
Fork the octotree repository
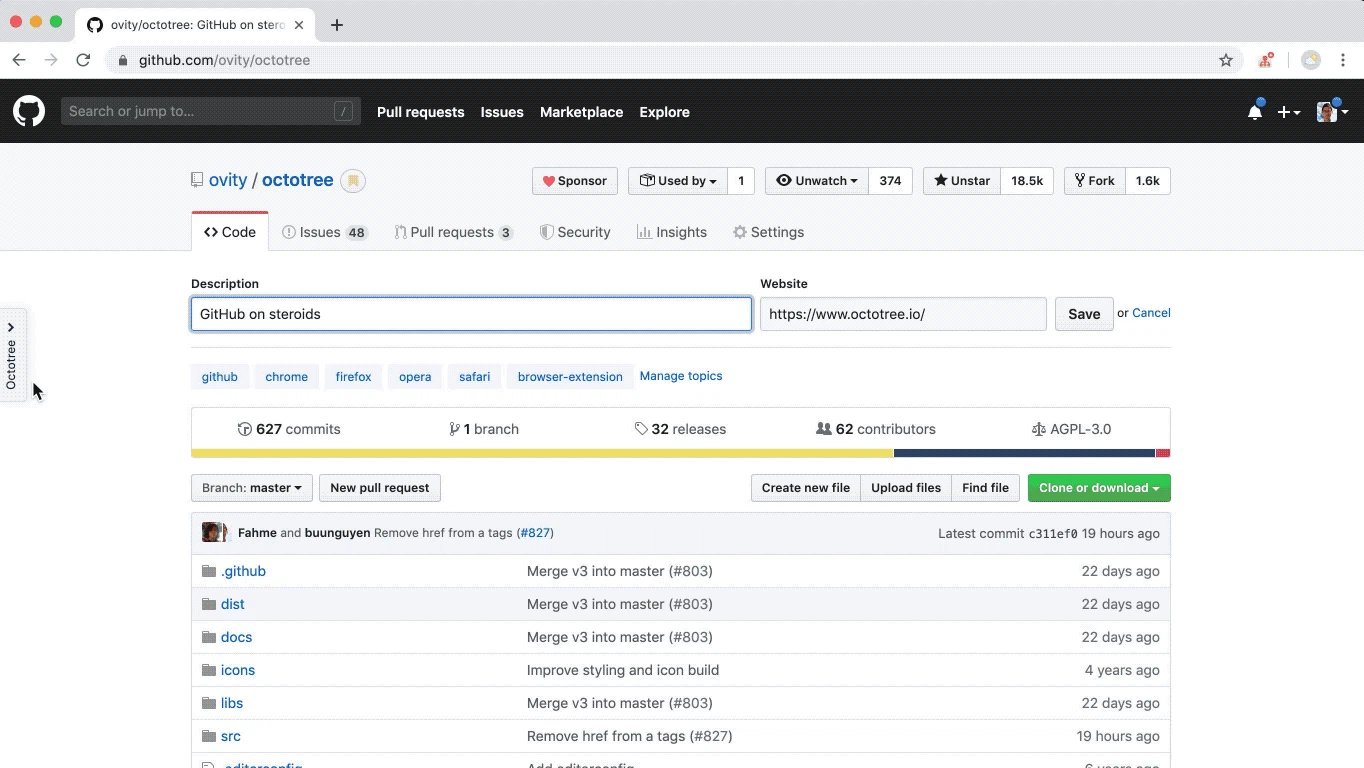pos(1094,181)
